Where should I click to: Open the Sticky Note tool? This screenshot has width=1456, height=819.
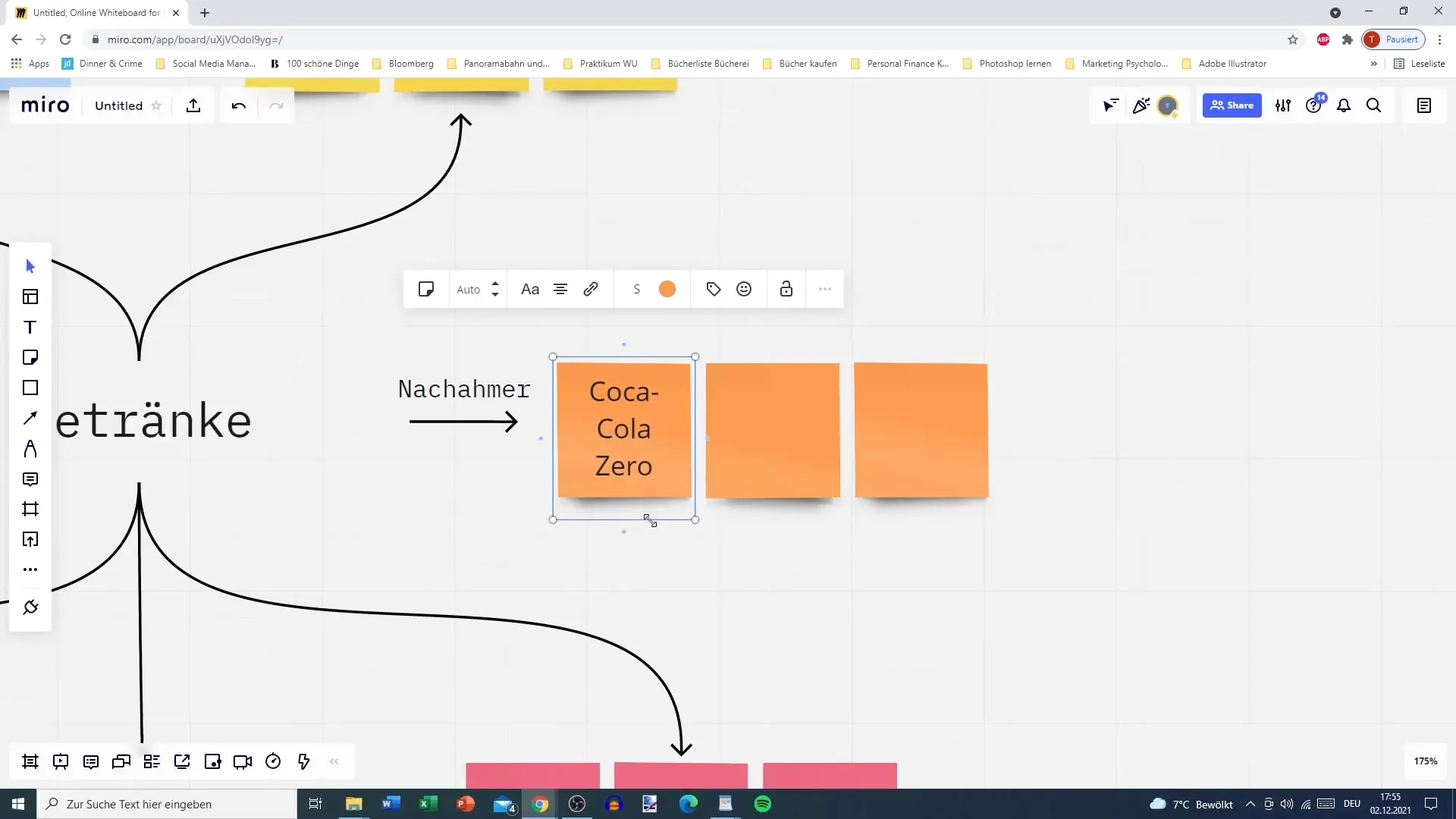tap(29, 357)
